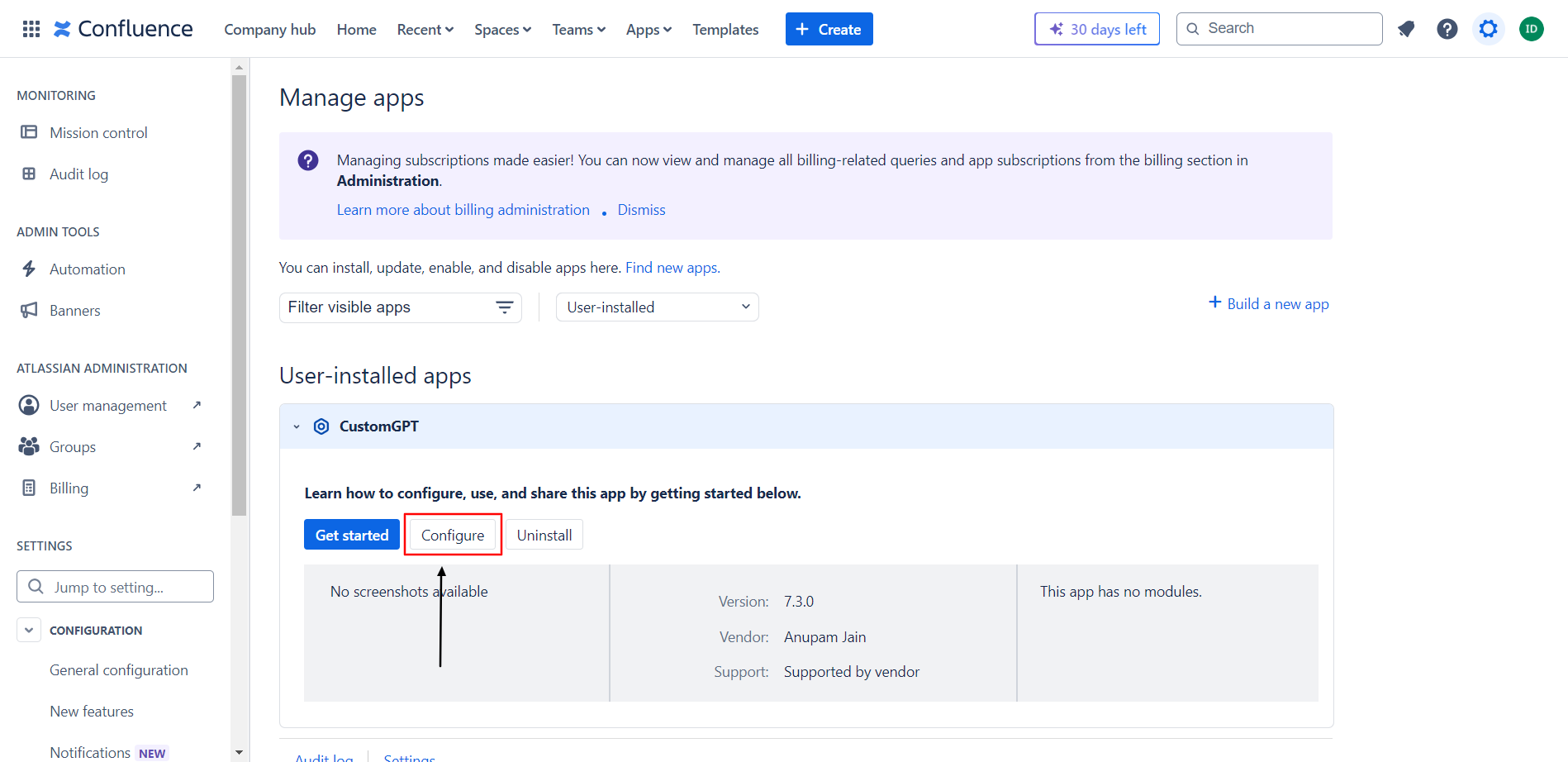
Task: Open Company hub in top navigation
Action: pos(270,30)
